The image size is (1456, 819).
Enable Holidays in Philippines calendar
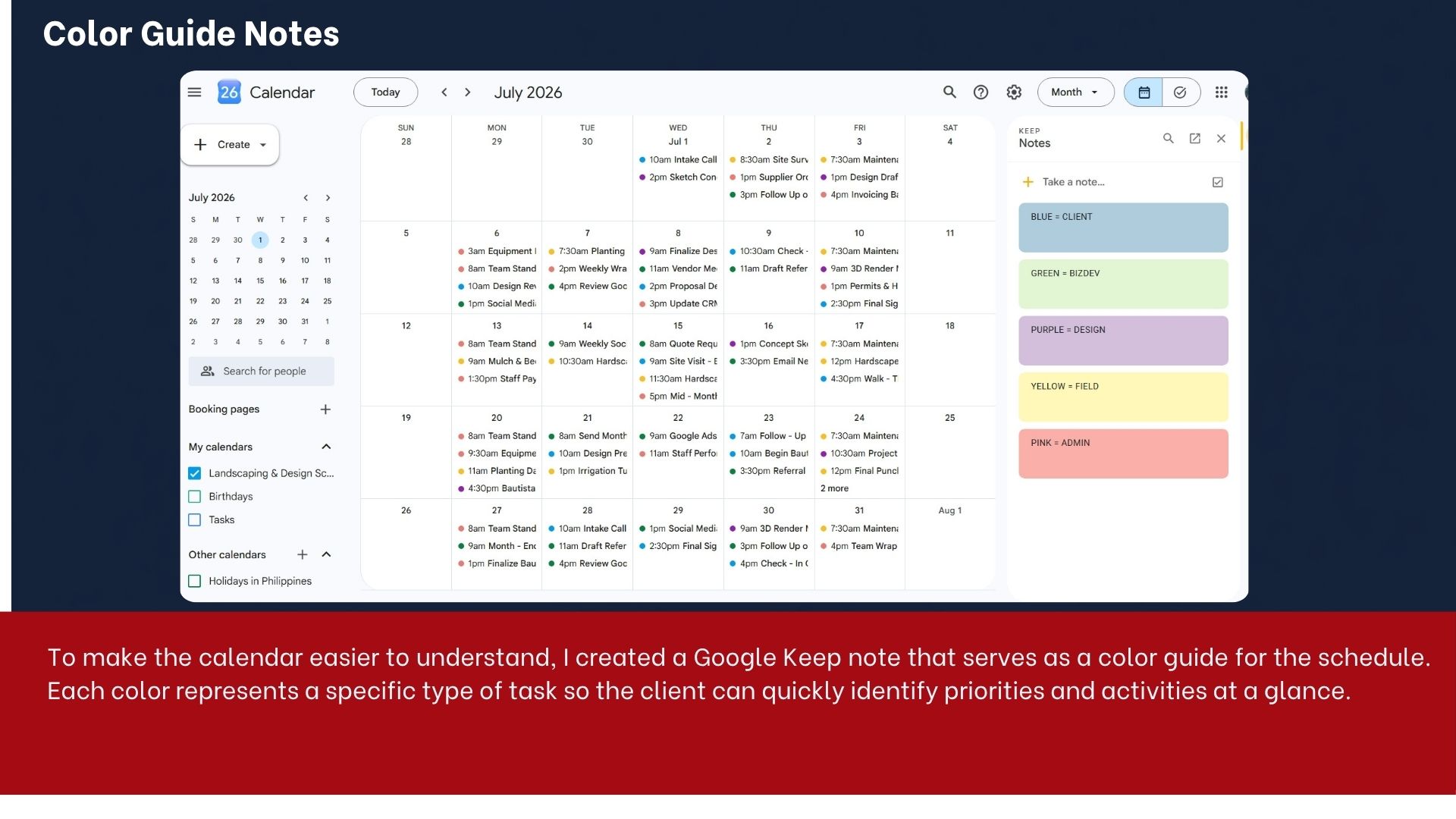[x=194, y=581]
